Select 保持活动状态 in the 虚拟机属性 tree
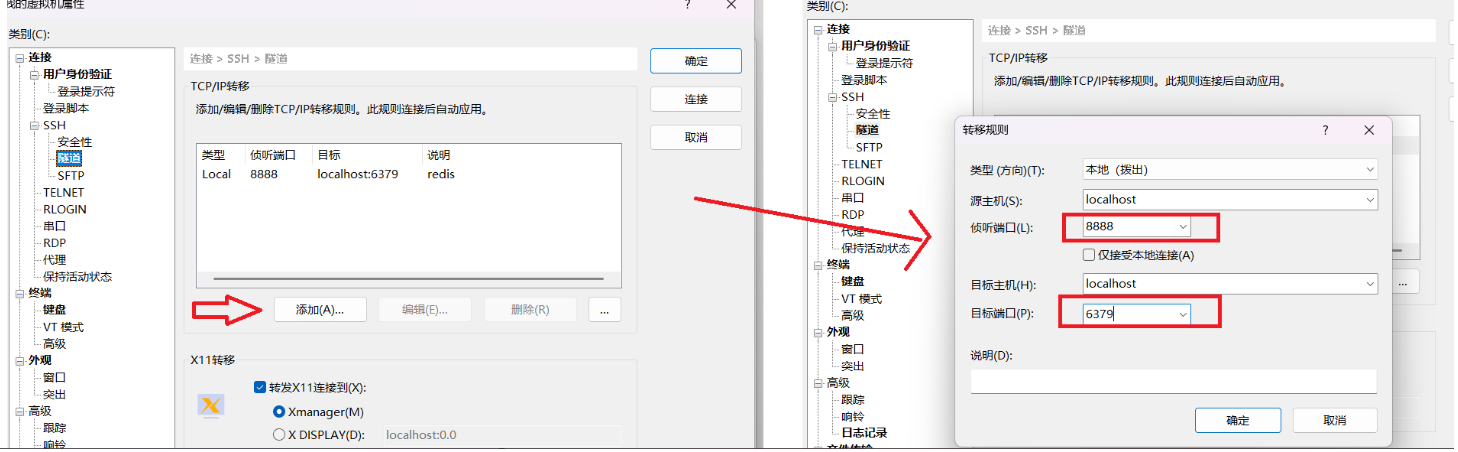 pos(77,277)
